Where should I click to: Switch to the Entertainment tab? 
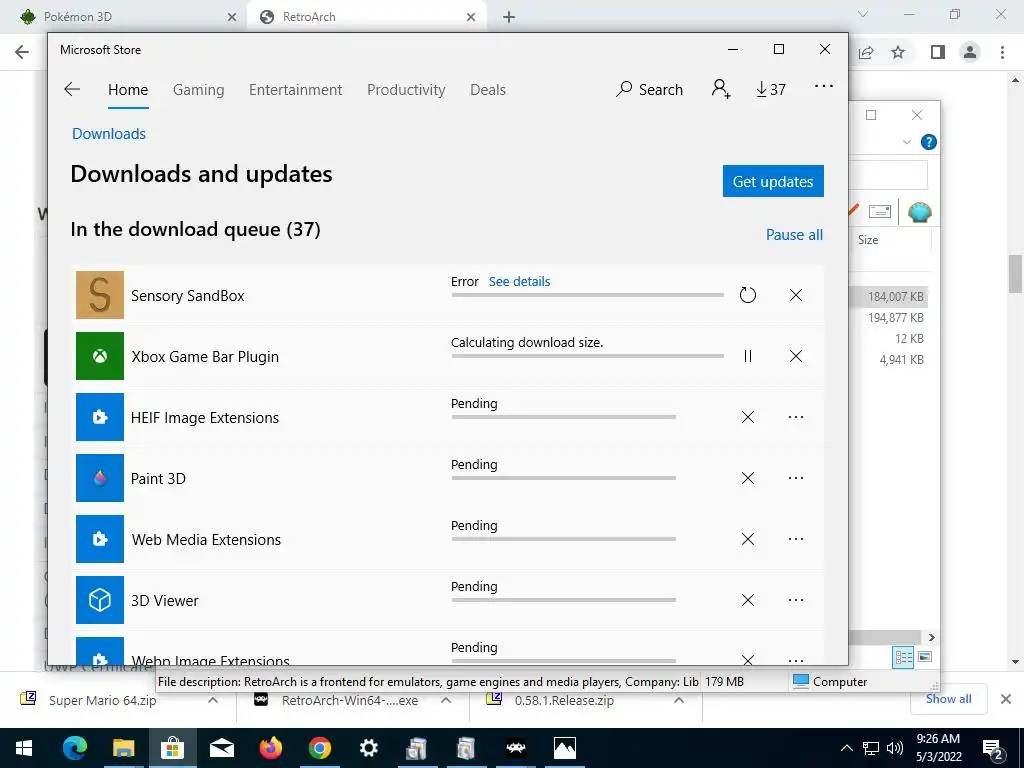[x=295, y=90]
